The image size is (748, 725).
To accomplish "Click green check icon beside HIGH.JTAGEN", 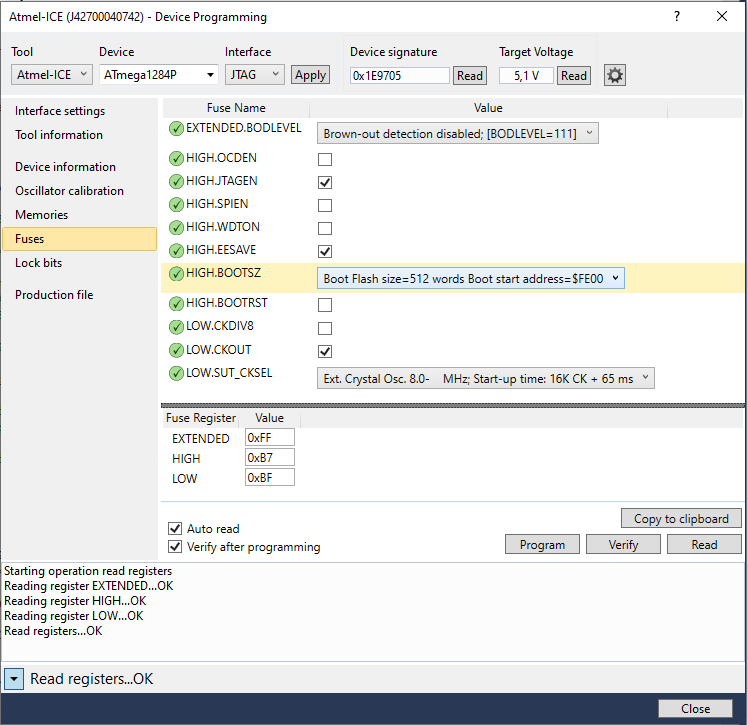I will click(176, 182).
